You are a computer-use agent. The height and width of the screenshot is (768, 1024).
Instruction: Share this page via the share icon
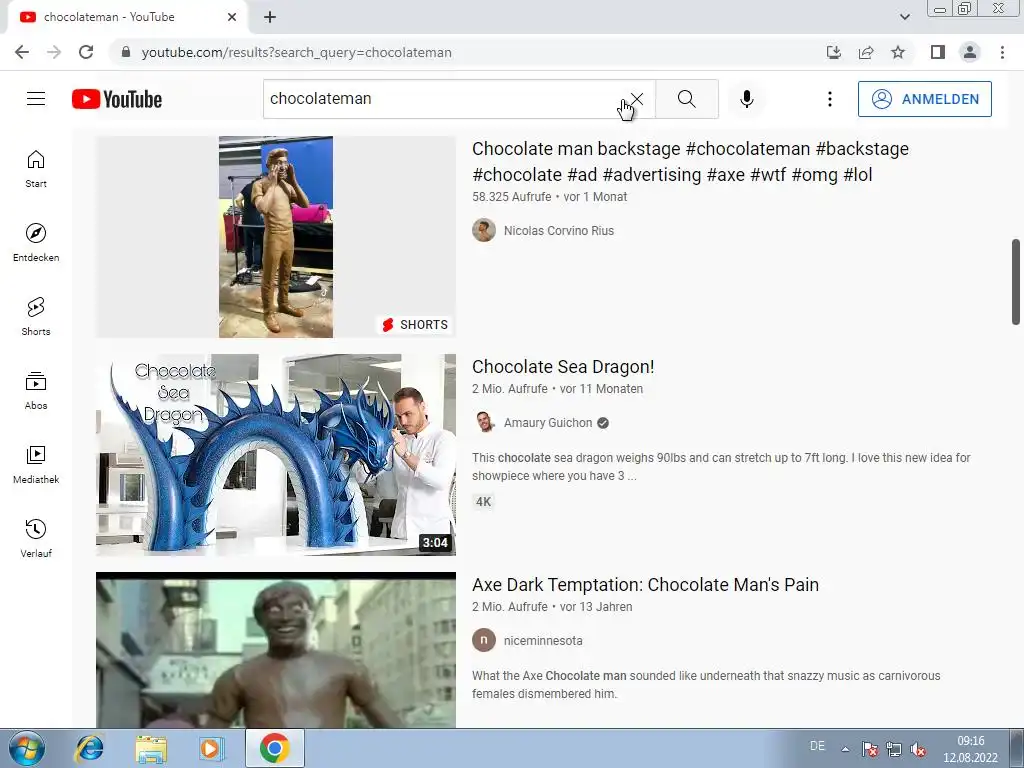click(x=866, y=52)
